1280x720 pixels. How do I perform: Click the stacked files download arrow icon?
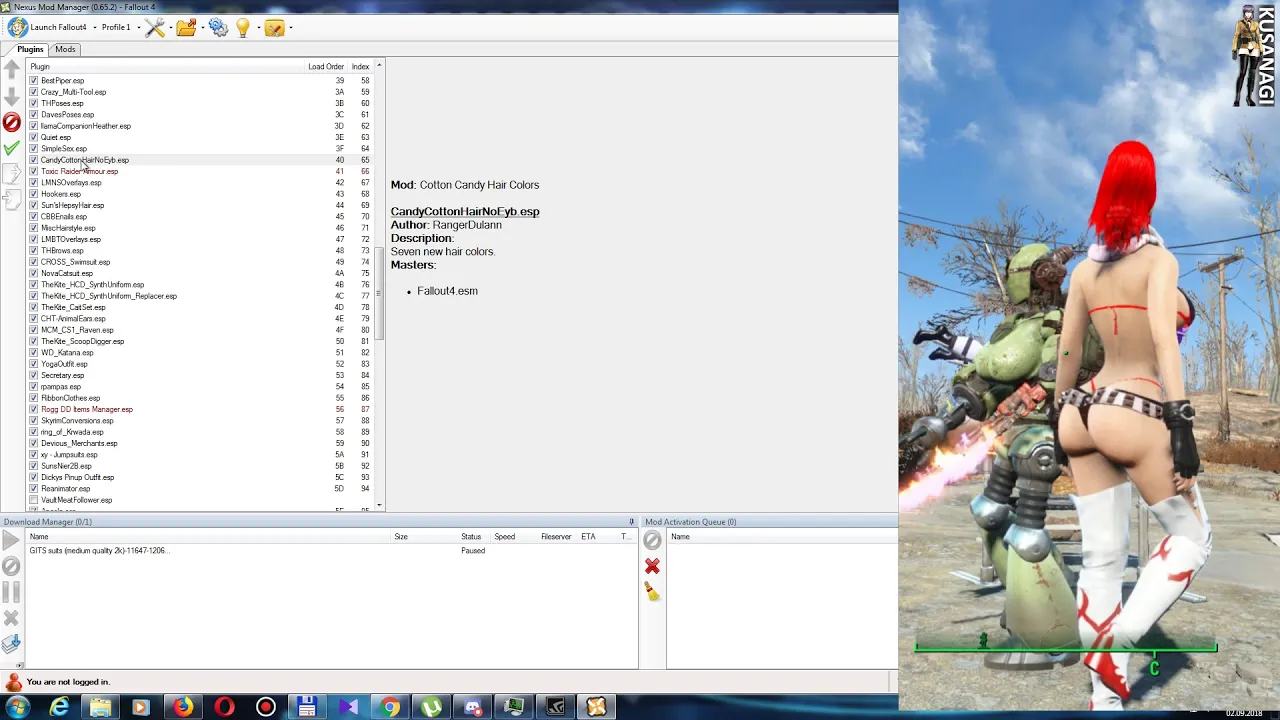[11, 644]
